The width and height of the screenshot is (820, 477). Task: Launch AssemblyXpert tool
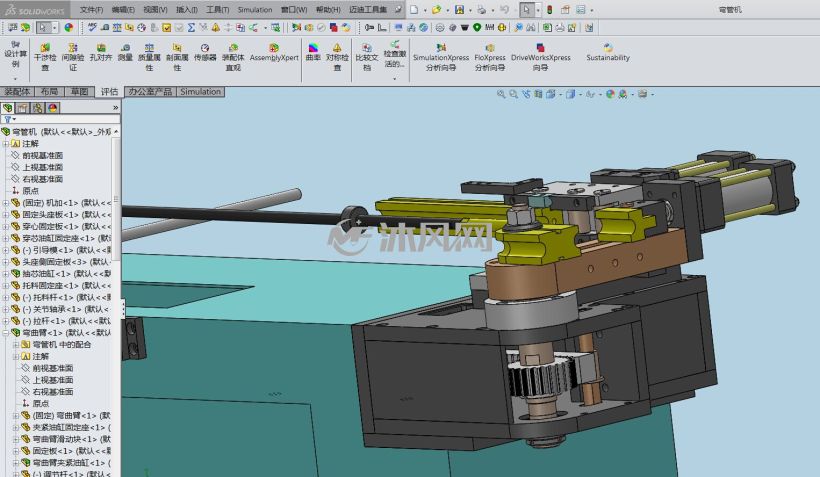pyautogui.click(x=274, y=52)
